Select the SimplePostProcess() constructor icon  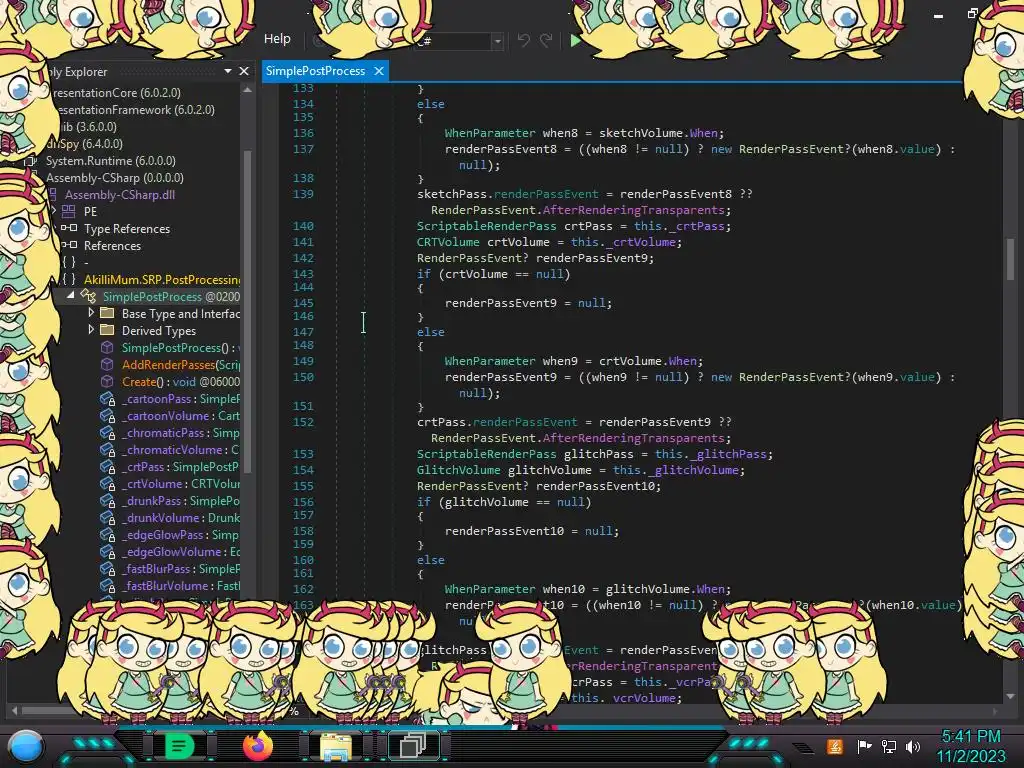107,347
